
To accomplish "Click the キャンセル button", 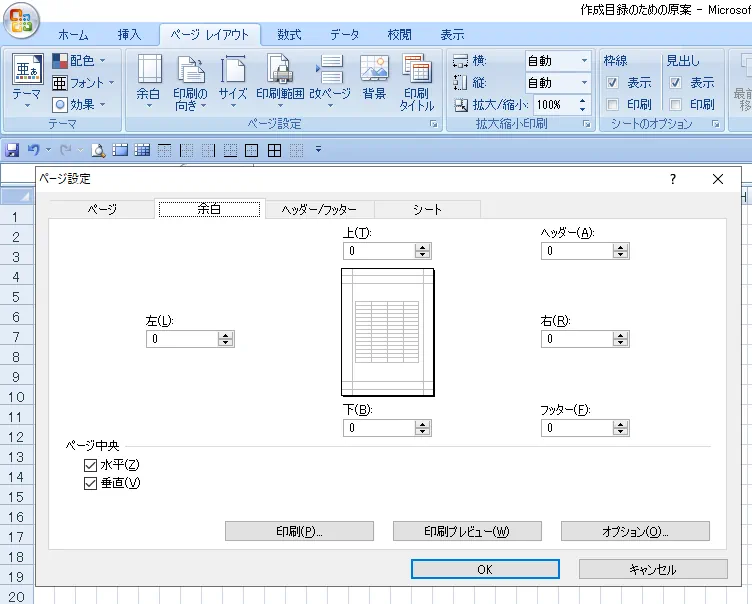I will click(653, 569).
